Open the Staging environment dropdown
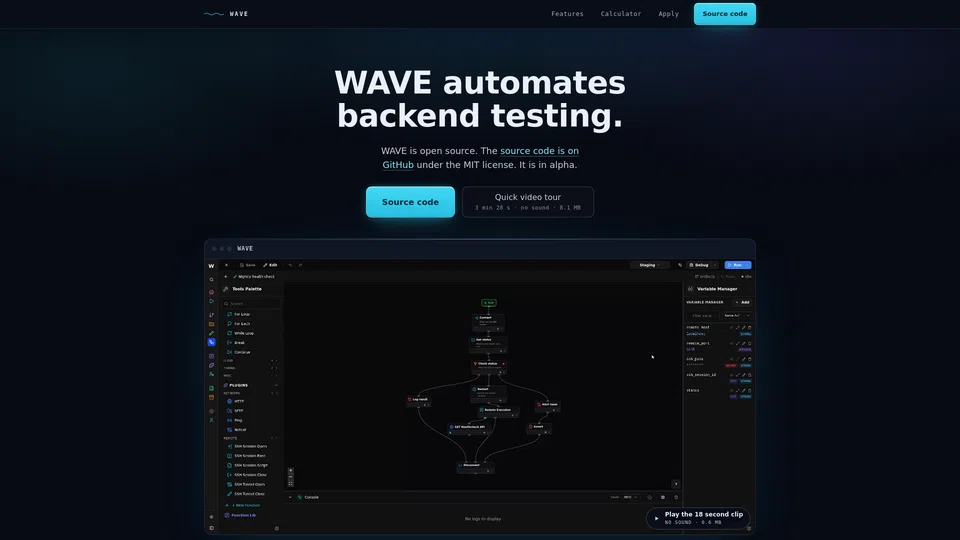This screenshot has height=540, width=960. [x=649, y=265]
